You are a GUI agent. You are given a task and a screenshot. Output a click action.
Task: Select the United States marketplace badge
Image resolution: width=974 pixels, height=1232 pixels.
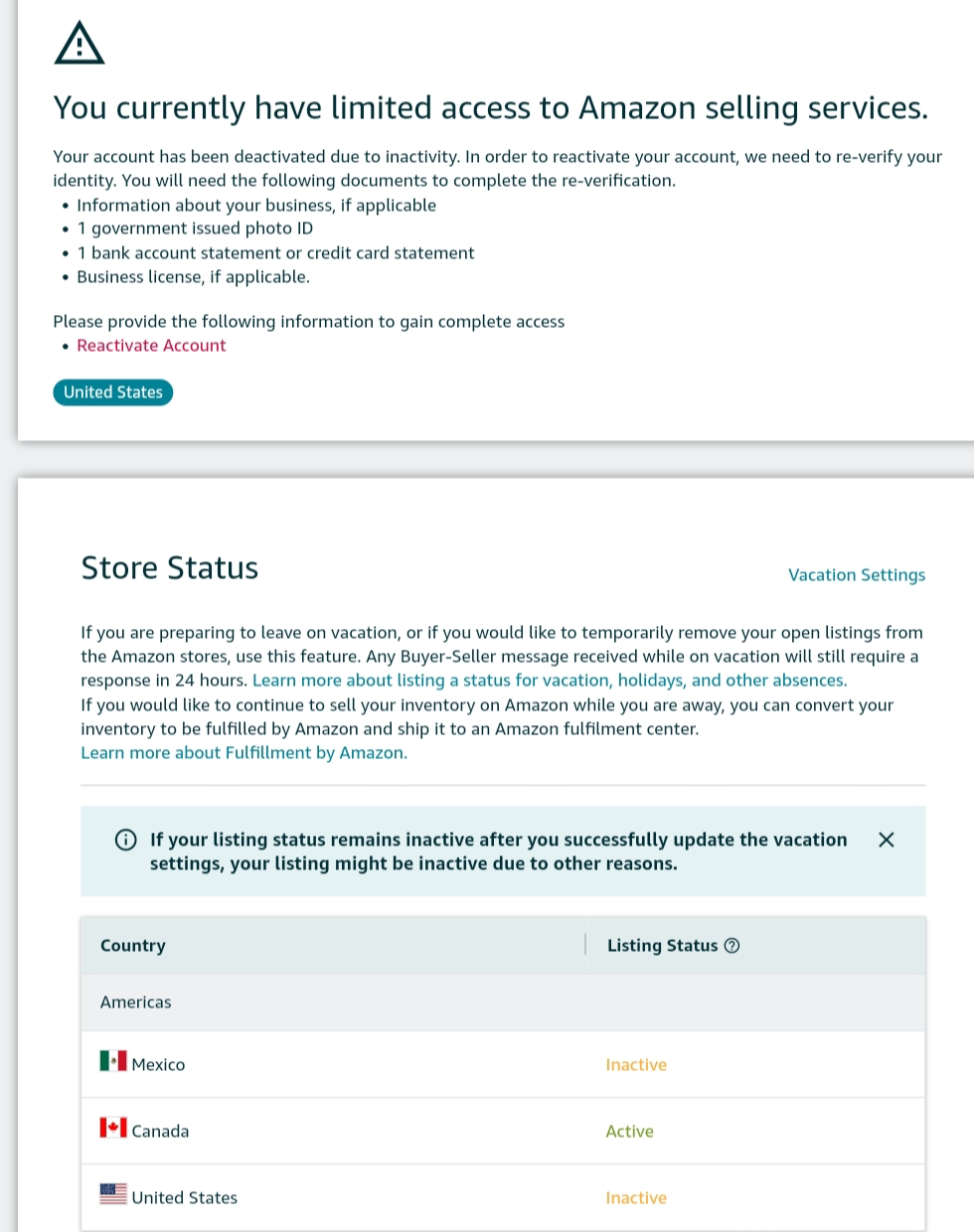pyautogui.click(x=113, y=392)
